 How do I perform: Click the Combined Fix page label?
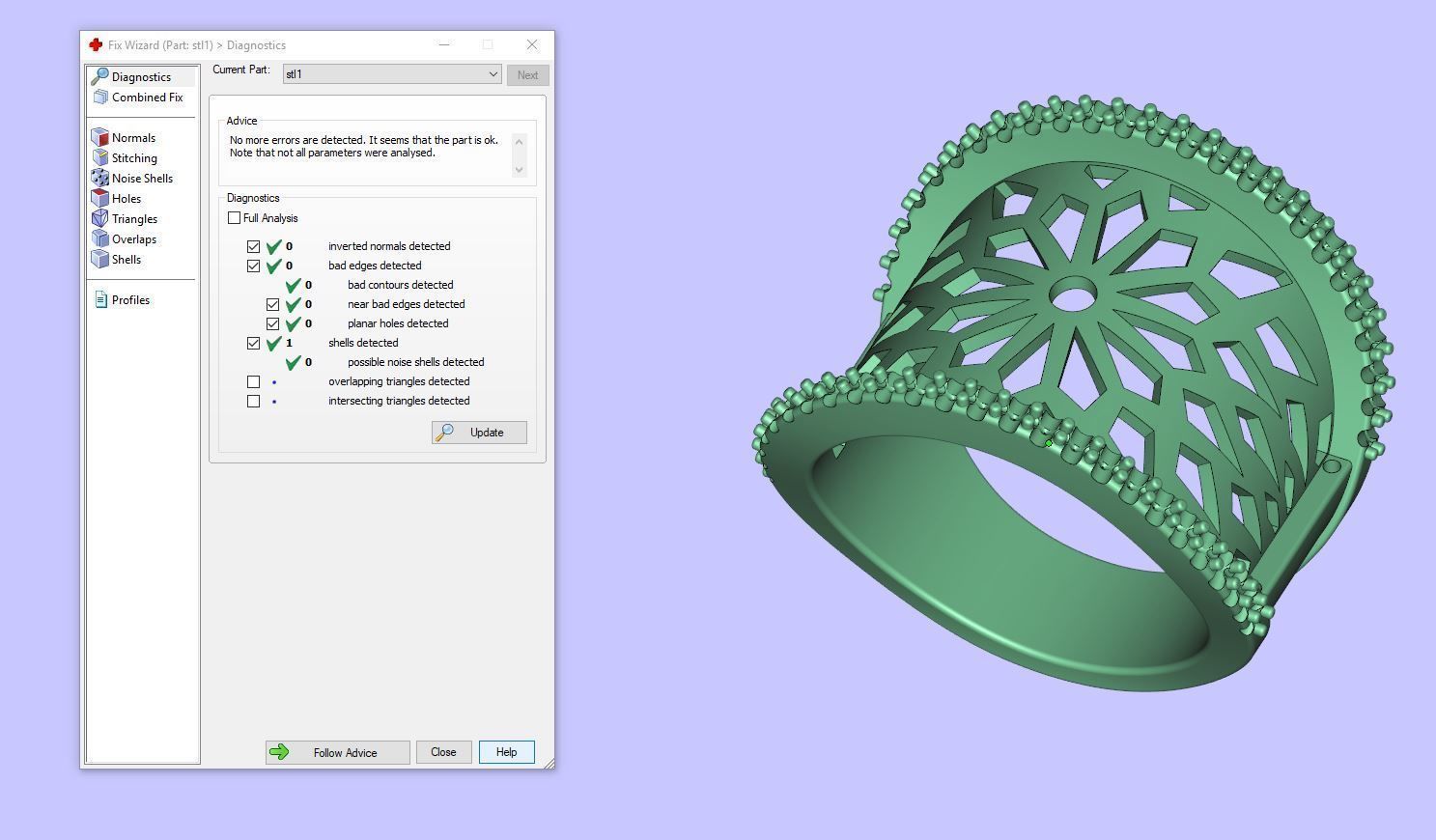point(147,98)
